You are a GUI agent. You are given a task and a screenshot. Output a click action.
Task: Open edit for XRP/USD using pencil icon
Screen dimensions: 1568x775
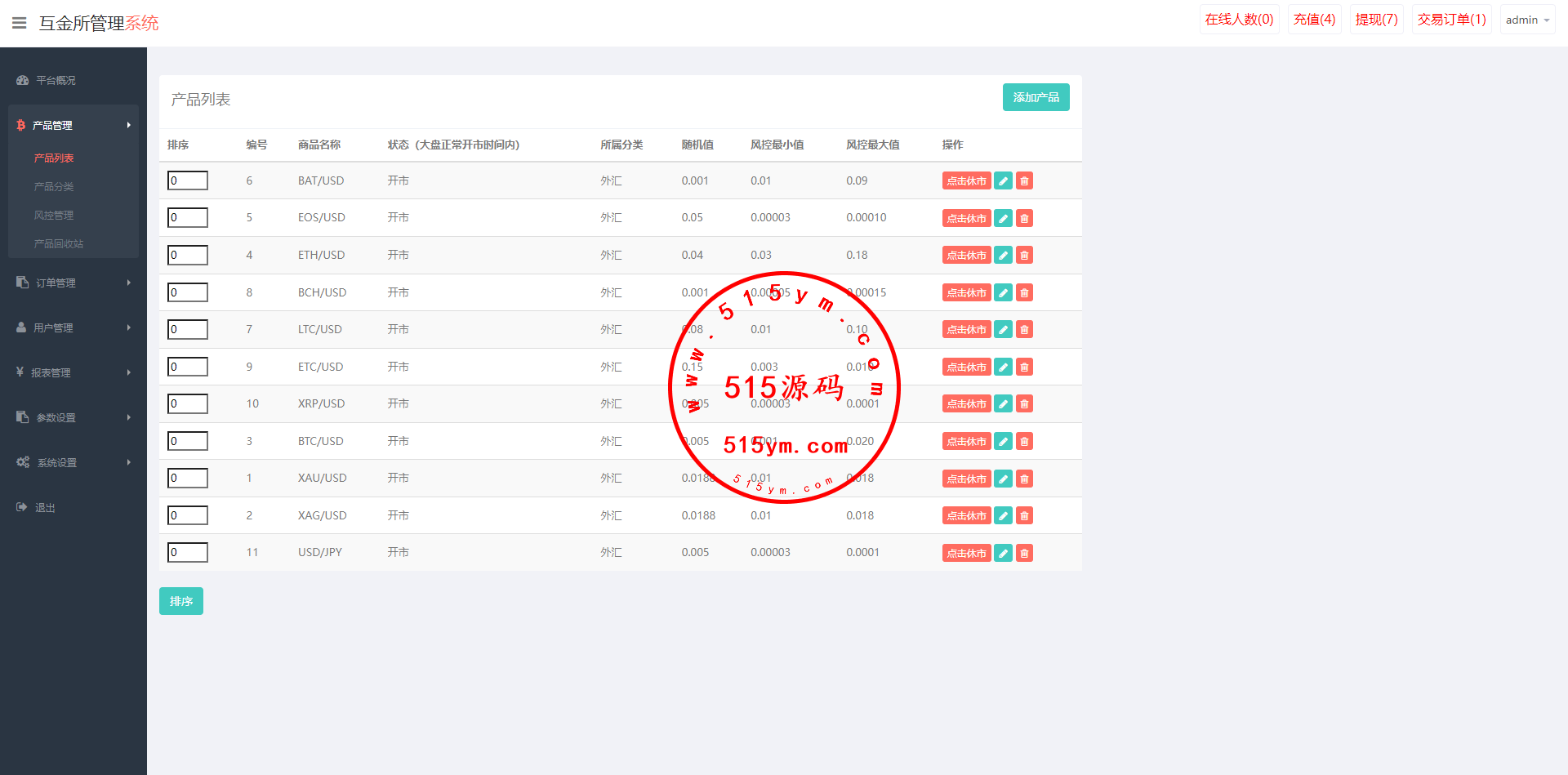coord(1003,404)
